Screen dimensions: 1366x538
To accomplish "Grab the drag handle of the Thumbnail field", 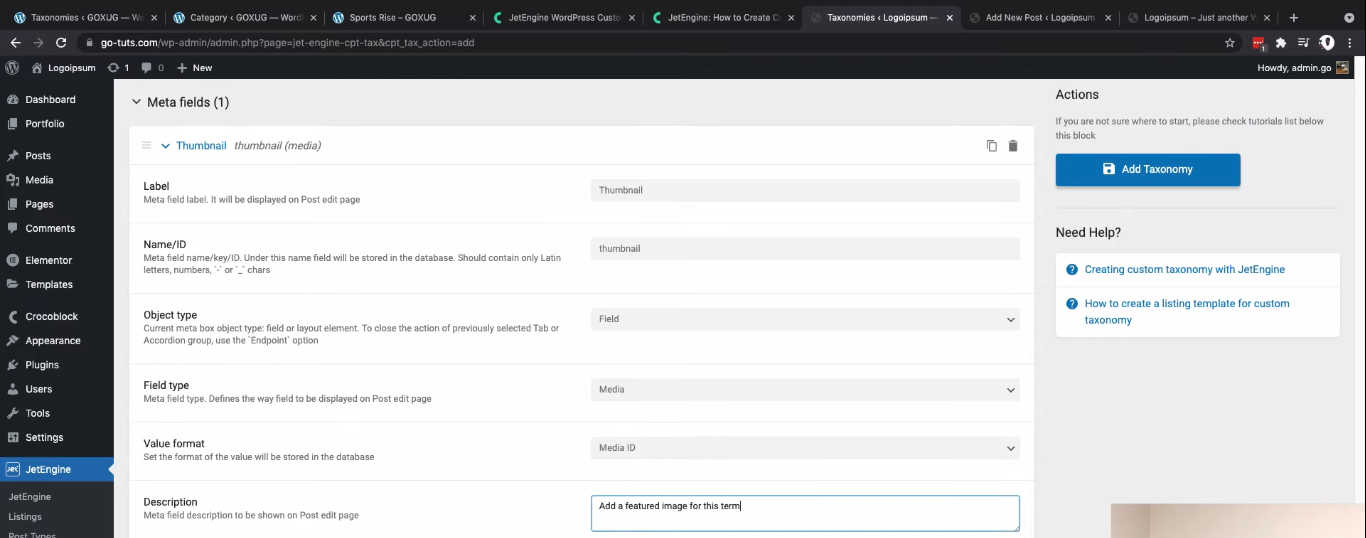I will click(x=146, y=146).
